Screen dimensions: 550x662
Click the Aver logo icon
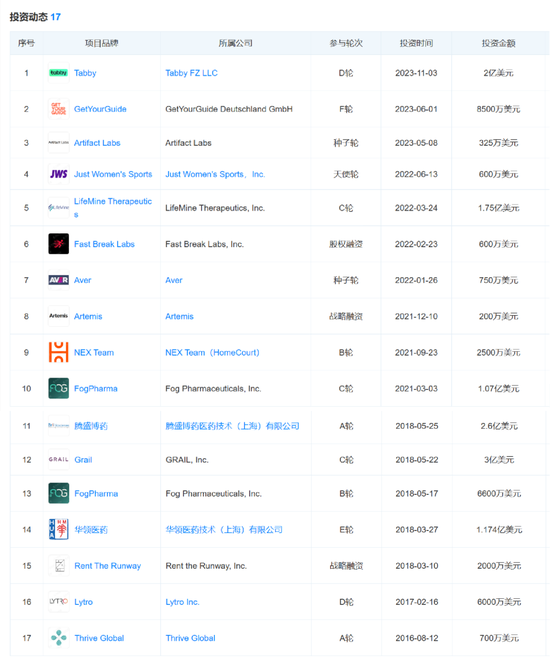coord(58,280)
